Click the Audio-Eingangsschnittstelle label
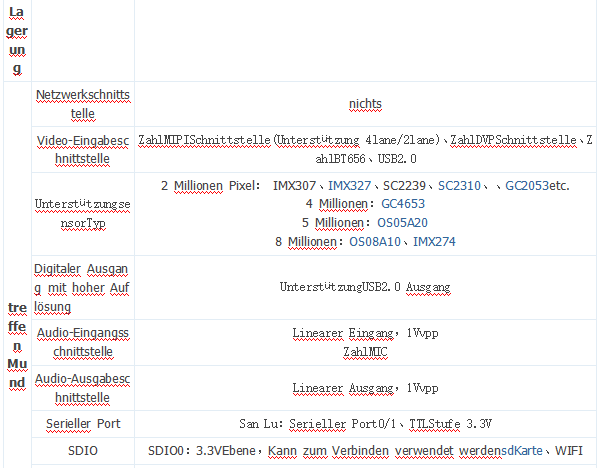The height and width of the screenshot is (468, 610). click(82, 341)
